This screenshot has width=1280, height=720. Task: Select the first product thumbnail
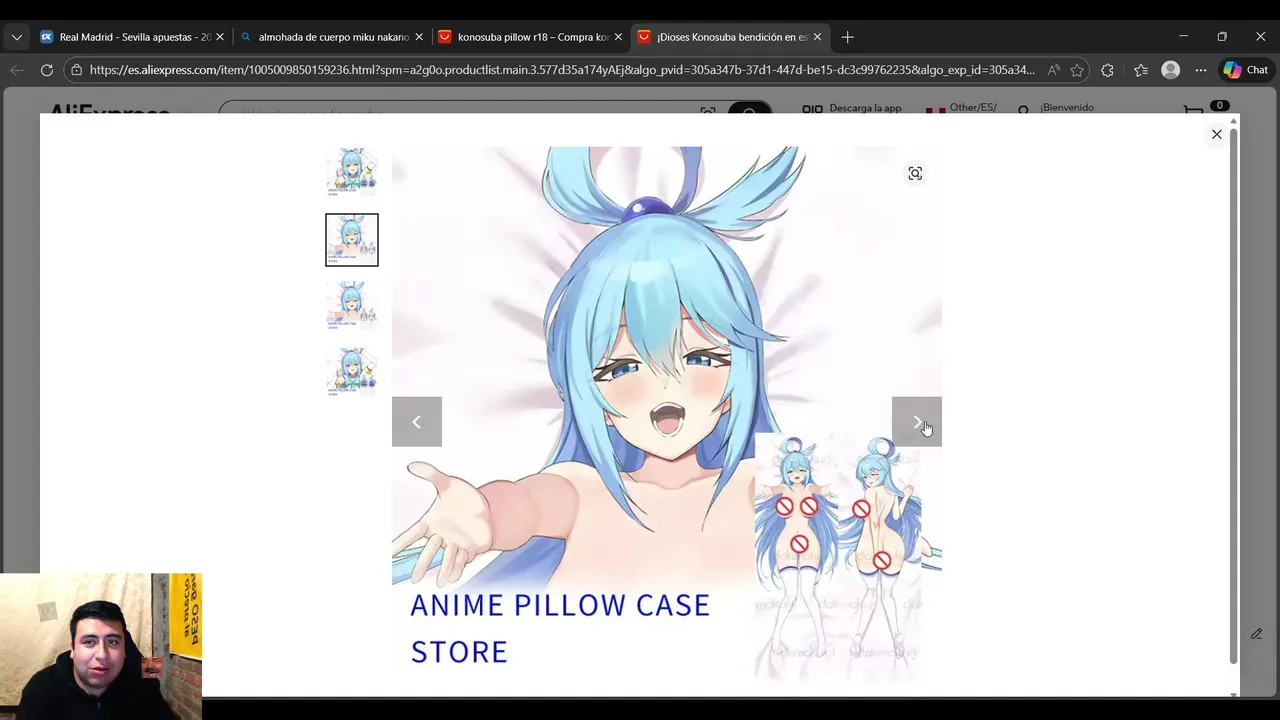[x=352, y=172]
